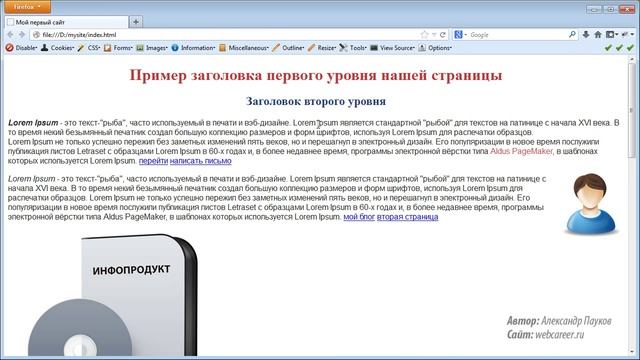The height and width of the screenshot is (360, 640).
Task: Click the ИНФОПРОДУКТ box image
Action: click(113, 295)
